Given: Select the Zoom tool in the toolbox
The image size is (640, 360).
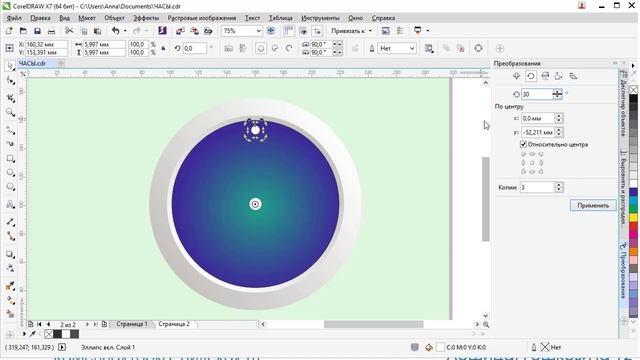Looking at the screenshot, I should (10, 112).
